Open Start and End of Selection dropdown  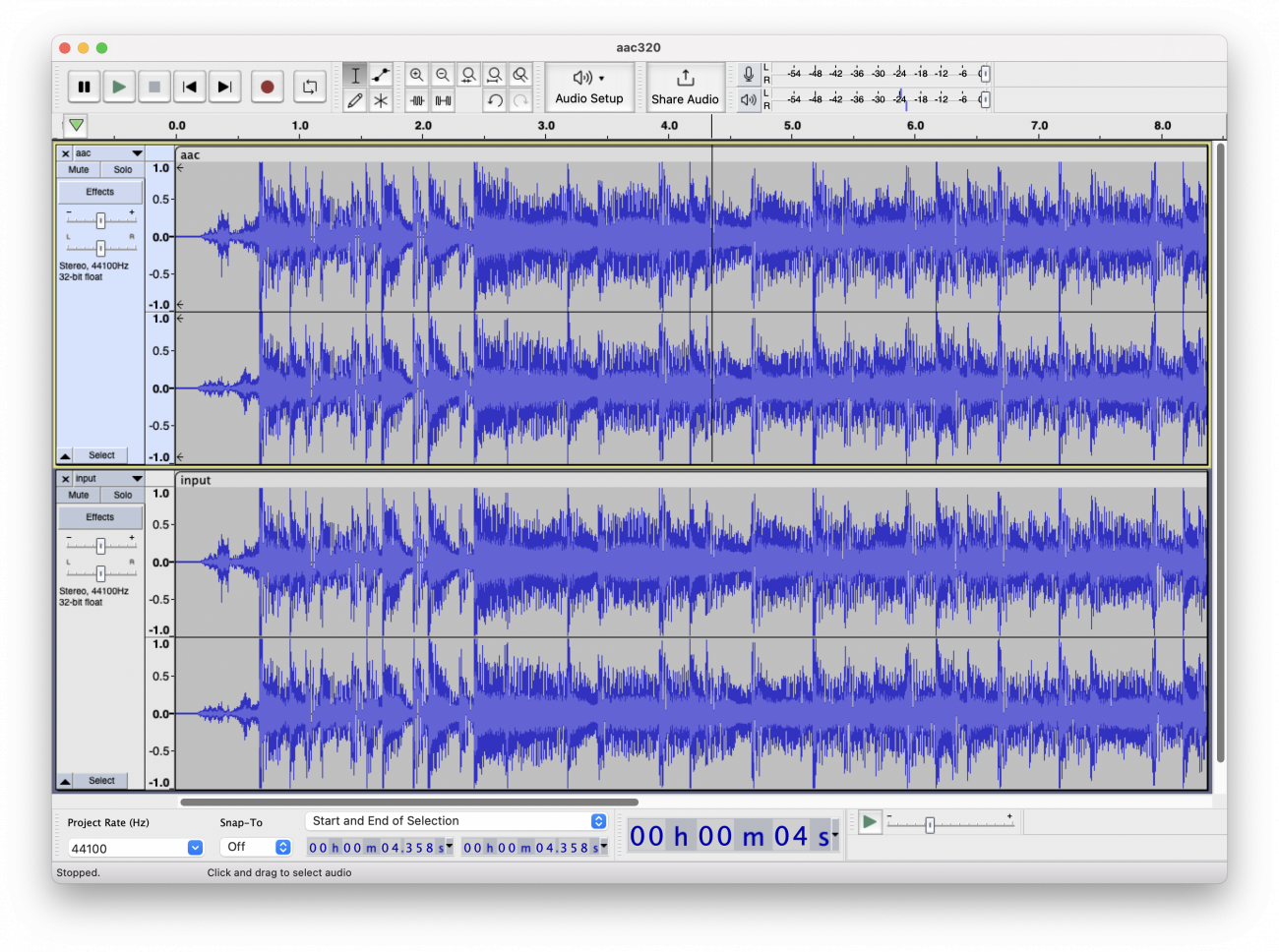click(457, 821)
